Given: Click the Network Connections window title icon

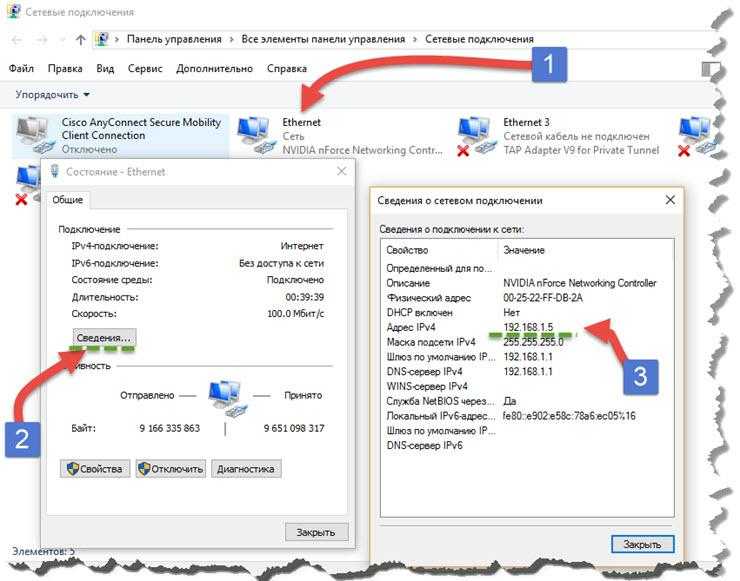Looking at the screenshot, I should click(14, 11).
